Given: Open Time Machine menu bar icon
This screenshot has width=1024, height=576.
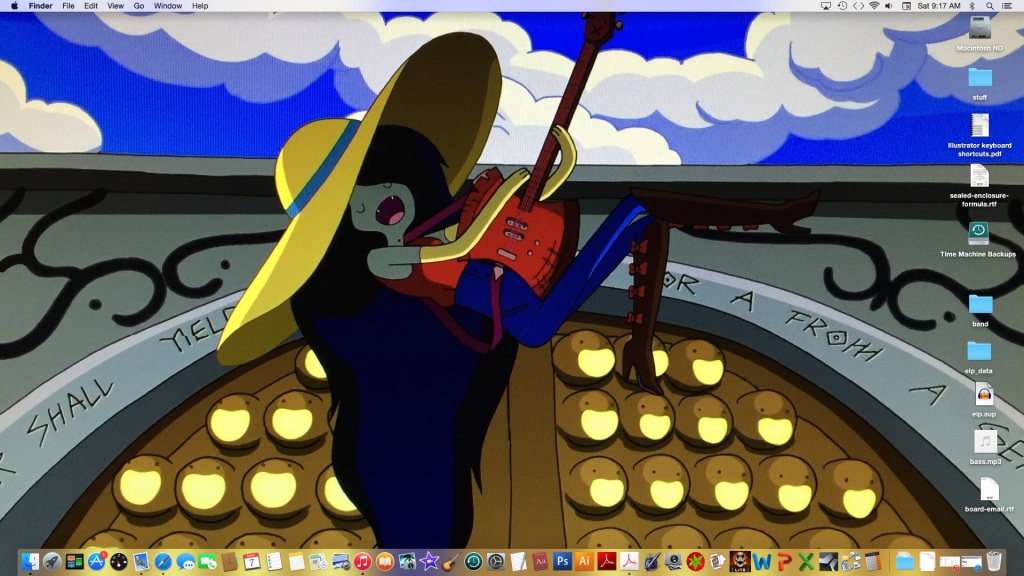Looking at the screenshot, I should point(842,6).
